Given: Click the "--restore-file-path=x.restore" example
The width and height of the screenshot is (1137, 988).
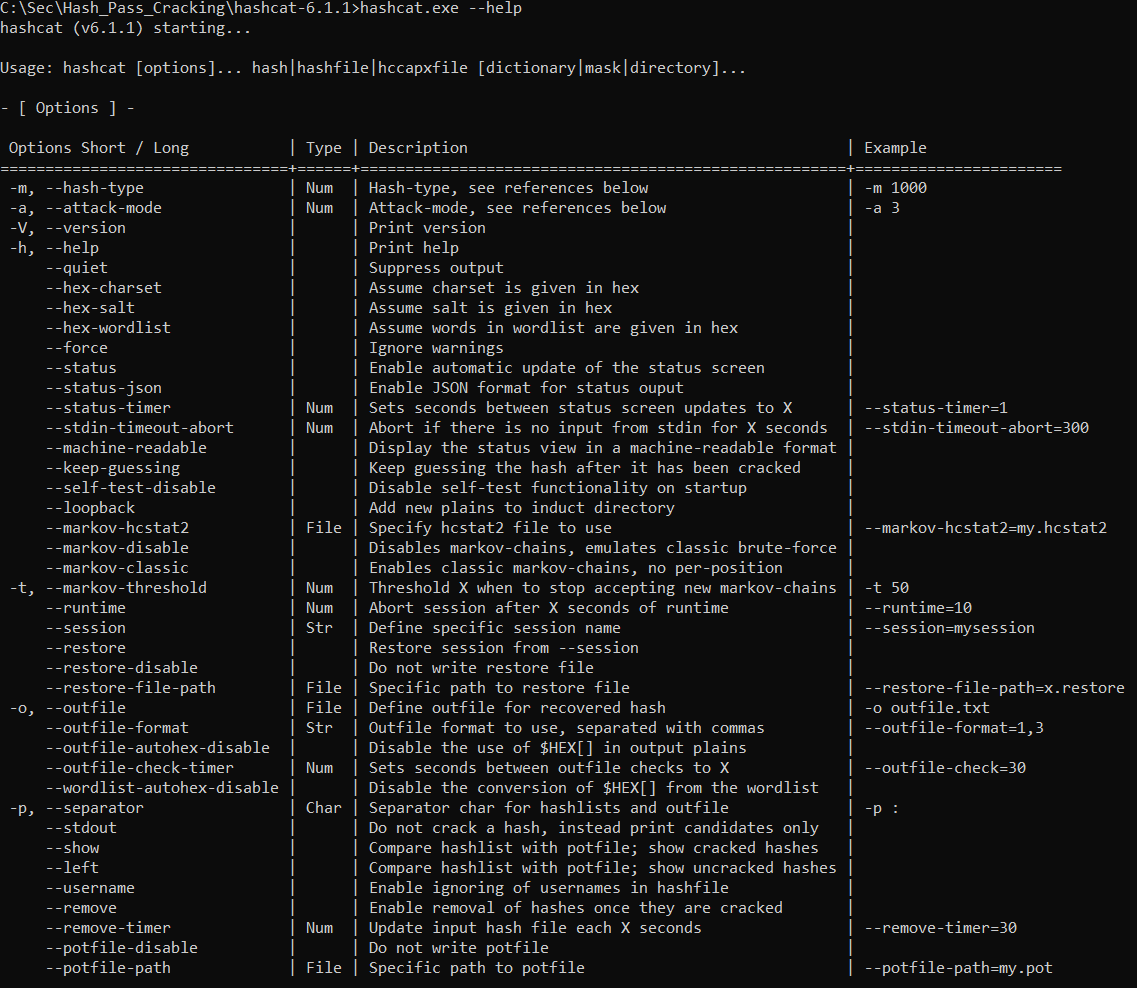Looking at the screenshot, I should pyautogui.click(x=994, y=688).
